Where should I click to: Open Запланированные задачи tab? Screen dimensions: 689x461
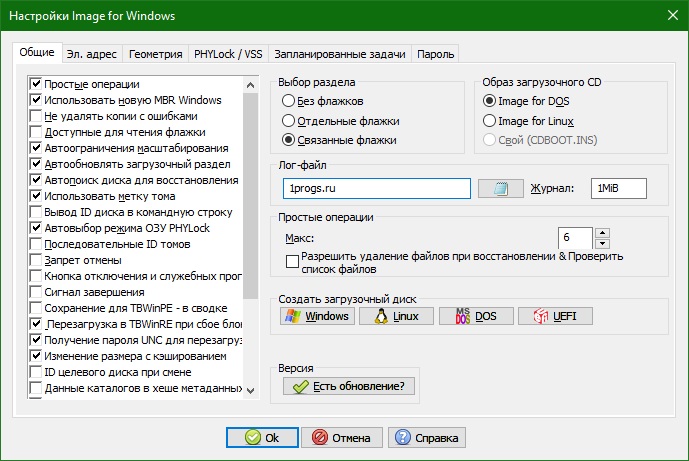pyautogui.click(x=340, y=54)
